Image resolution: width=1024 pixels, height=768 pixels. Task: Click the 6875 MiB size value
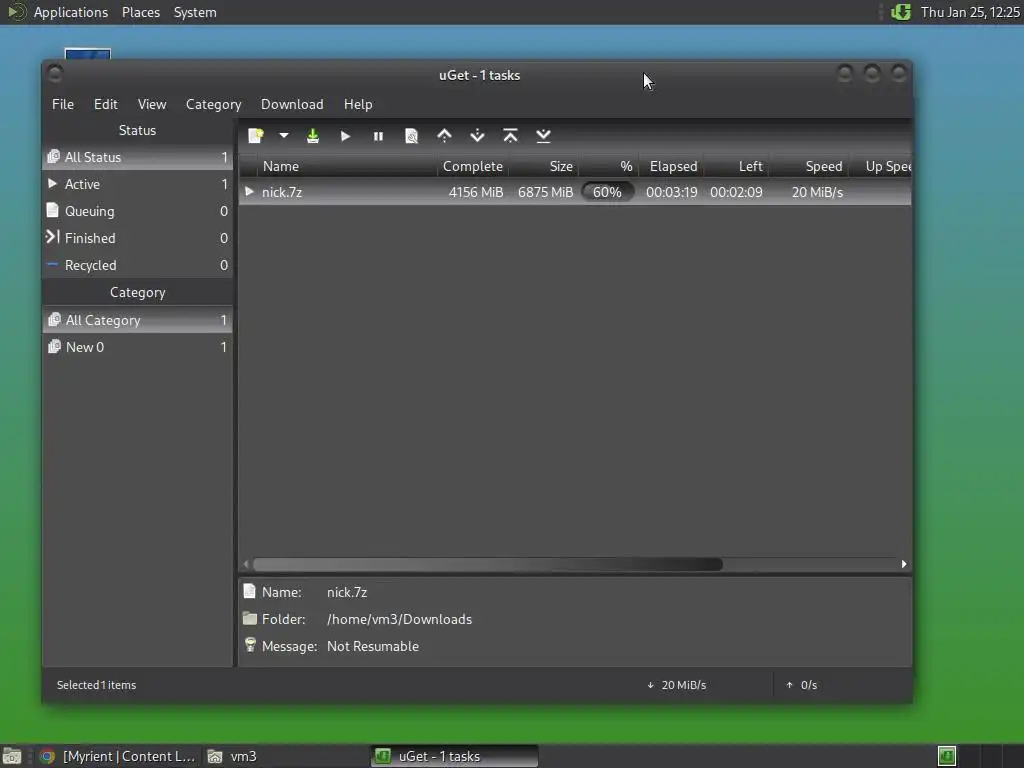point(545,193)
